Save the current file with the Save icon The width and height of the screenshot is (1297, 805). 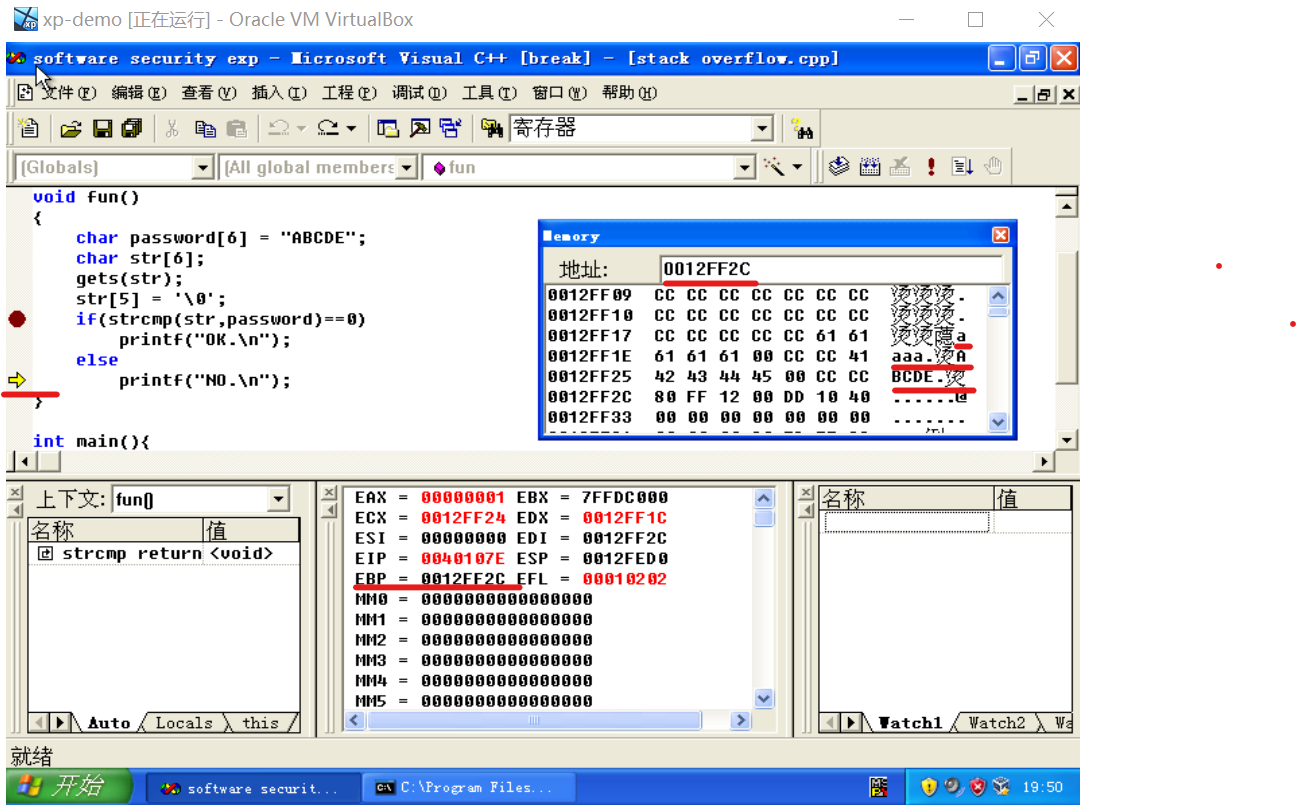point(103,128)
